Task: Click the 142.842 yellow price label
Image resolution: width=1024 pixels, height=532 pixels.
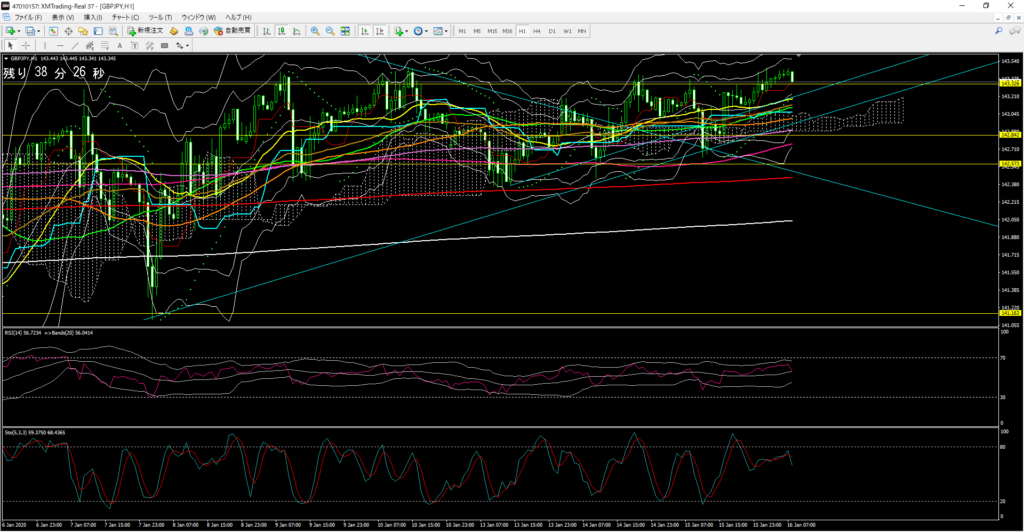Action: pos(1010,135)
